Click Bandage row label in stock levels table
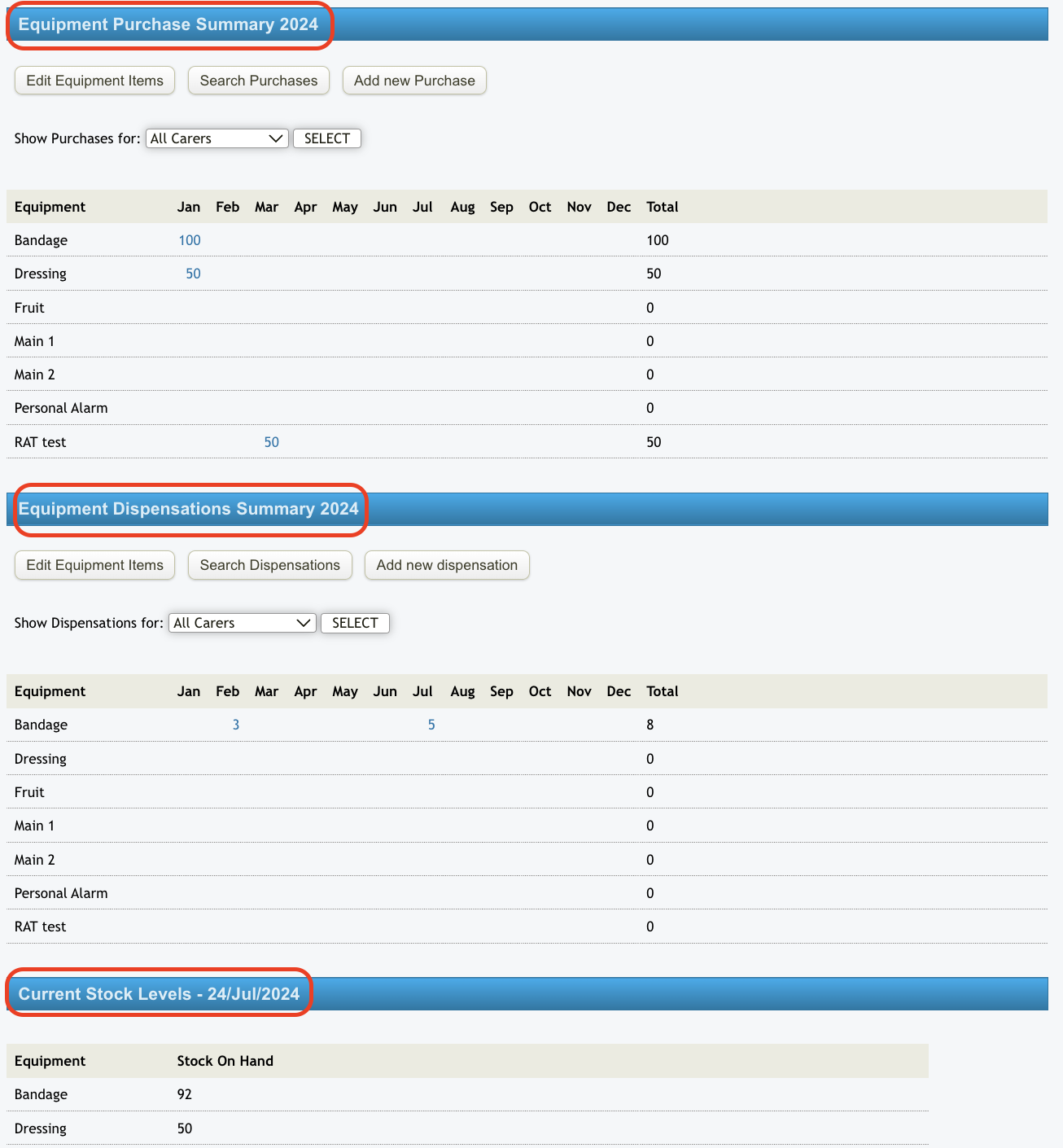1063x1148 pixels. (41, 1094)
